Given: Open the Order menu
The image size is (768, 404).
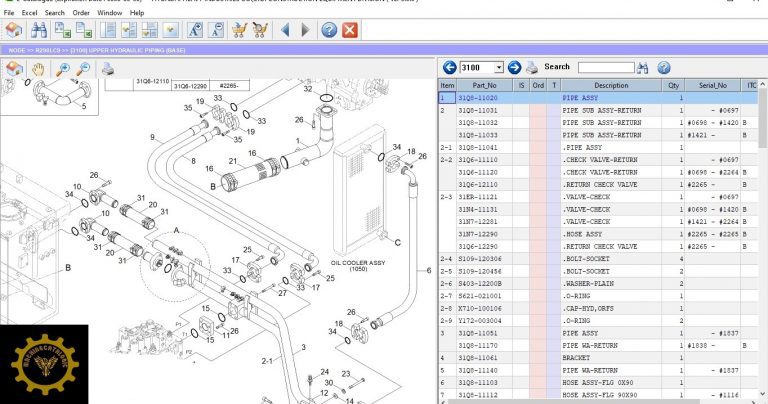Looking at the screenshot, I should tap(81, 13).
